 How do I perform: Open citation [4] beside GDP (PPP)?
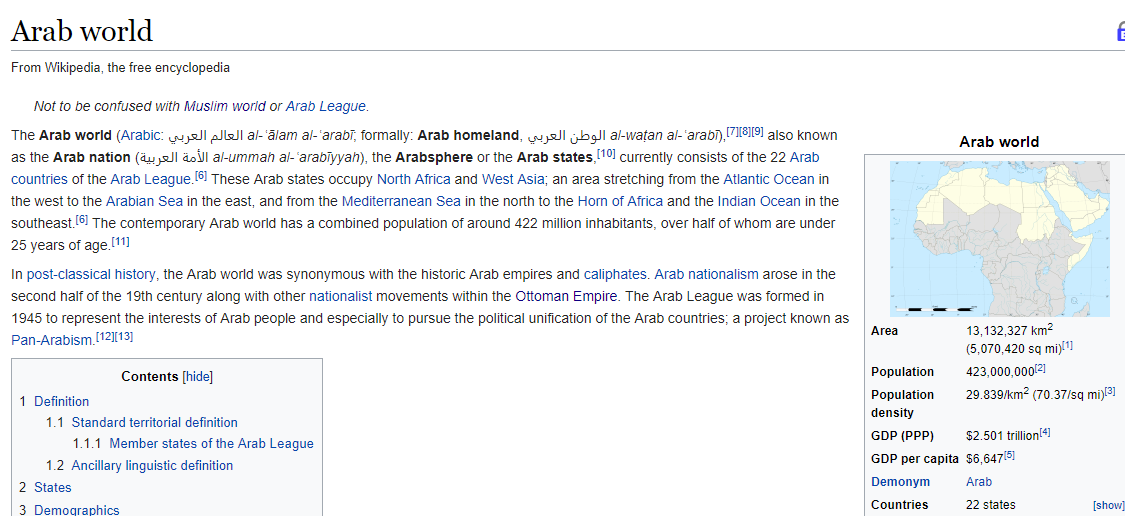pos(1045,432)
